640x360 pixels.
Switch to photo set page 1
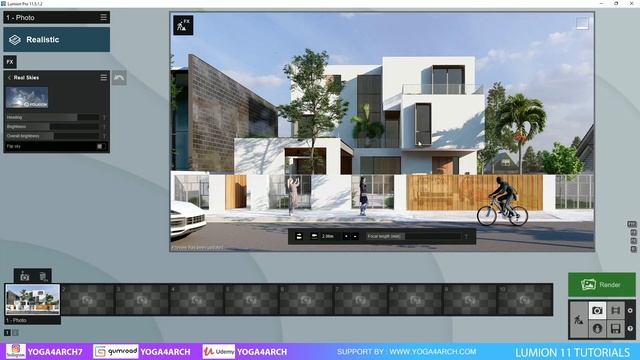pos(7,333)
